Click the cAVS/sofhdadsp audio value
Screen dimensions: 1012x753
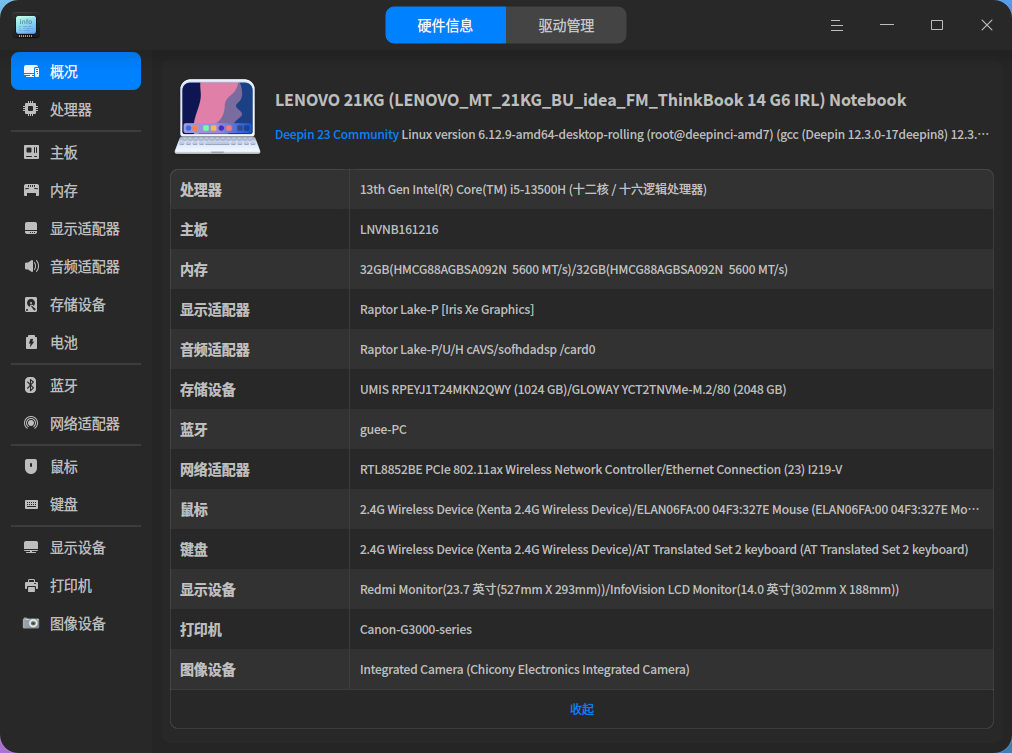pos(478,349)
